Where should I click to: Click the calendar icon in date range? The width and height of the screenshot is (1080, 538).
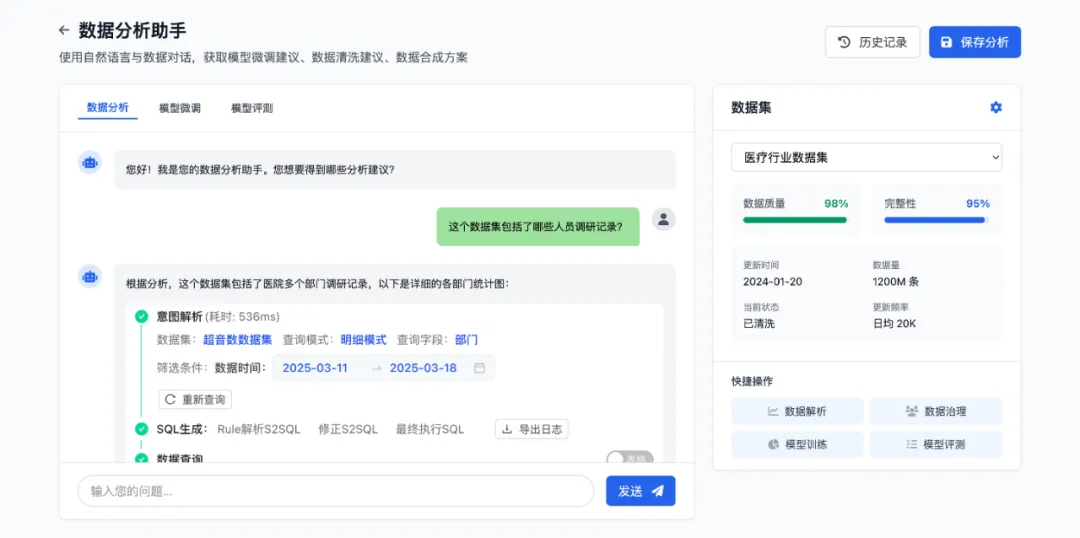(x=479, y=368)
